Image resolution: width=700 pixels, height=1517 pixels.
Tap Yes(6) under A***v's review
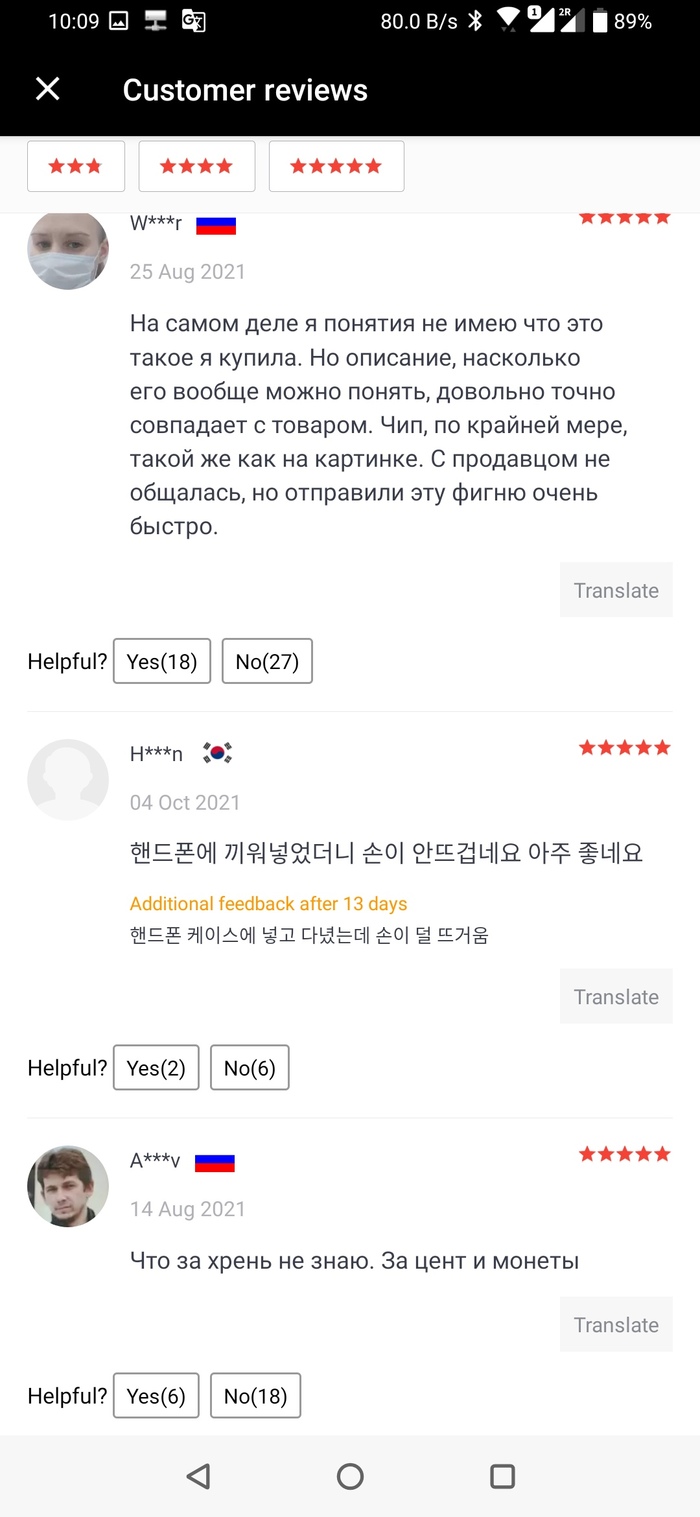pyautogui.click(x=156, y=1396)
